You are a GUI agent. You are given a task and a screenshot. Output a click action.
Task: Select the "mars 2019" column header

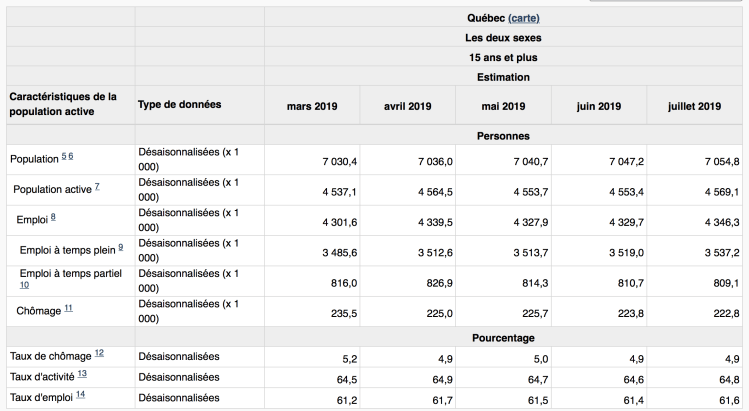(x=312, y=106)
